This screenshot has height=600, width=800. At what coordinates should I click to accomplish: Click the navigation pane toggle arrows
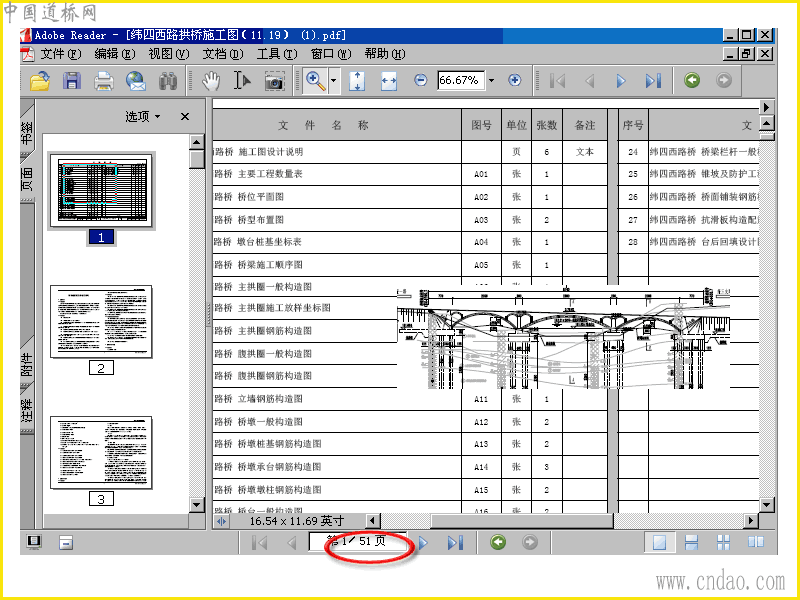pyautogui.click(x=221, y=521)
